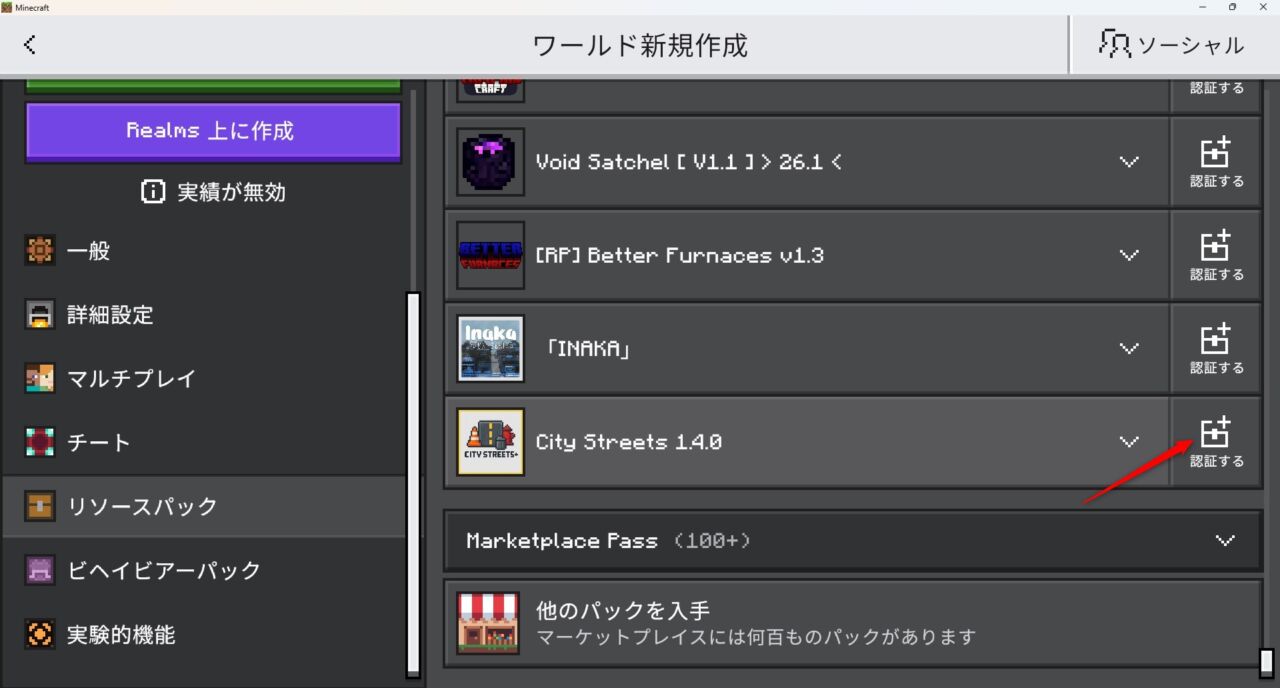
Task: Click the [RP] Better Furnaces v1.3 text
Action: coord(680,255)
